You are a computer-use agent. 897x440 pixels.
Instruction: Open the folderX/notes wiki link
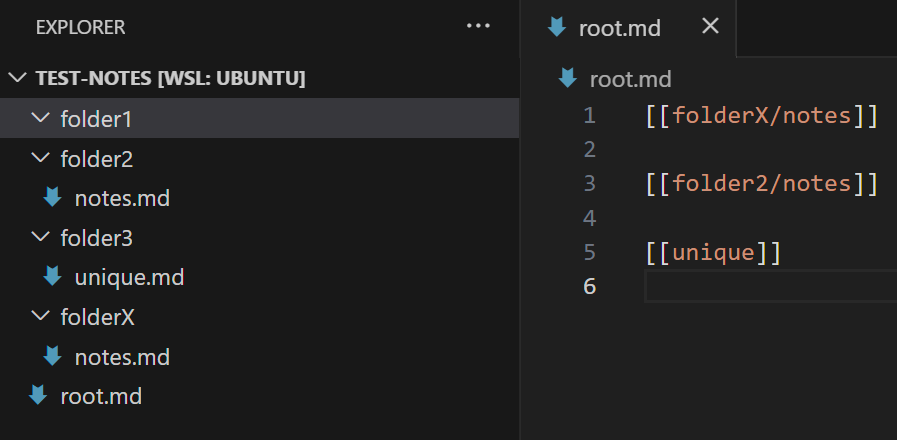(x=761, y=116)
